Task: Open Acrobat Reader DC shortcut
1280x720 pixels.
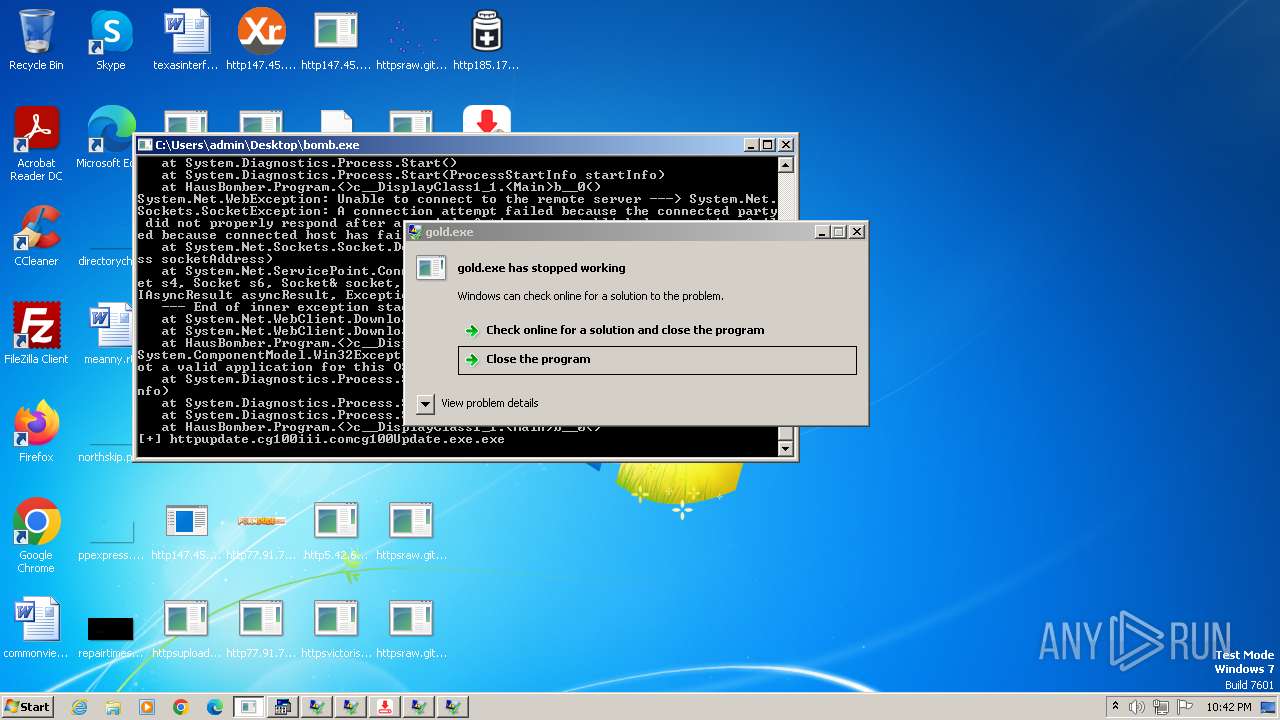Action: pyautogui.click(x=36, y=143)
